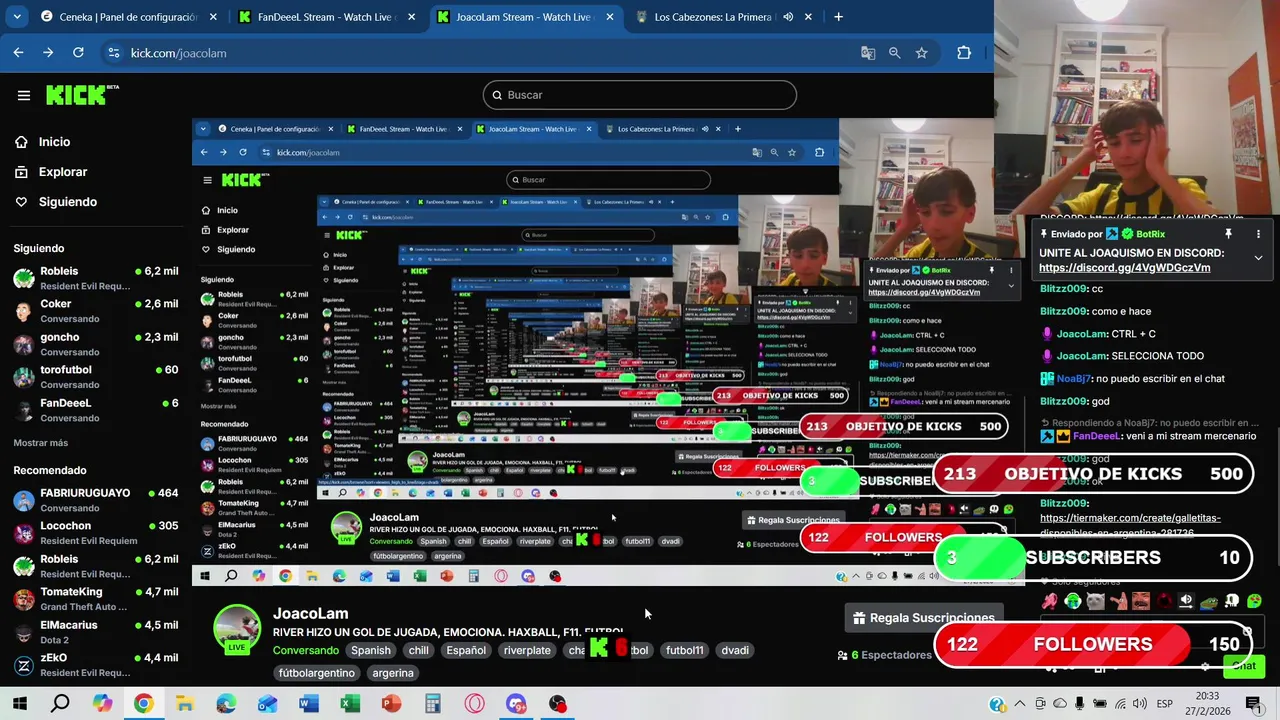This screenshot has height=720, width=1280.
Task: Go forward with the browser forward arrow
Action: (48, 53)
